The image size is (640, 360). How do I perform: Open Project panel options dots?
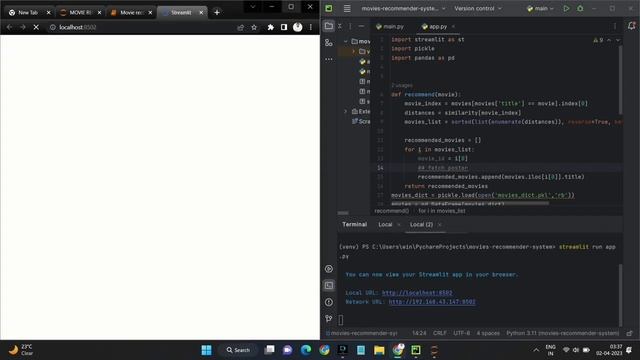[350, 26]
